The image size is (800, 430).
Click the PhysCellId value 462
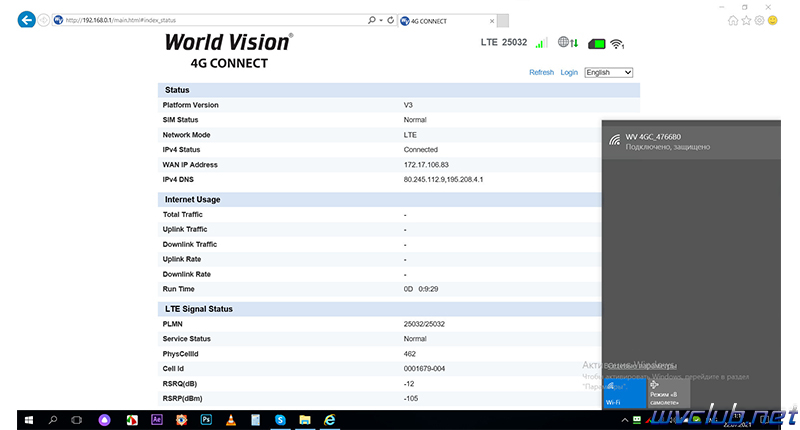coord(410,353)
